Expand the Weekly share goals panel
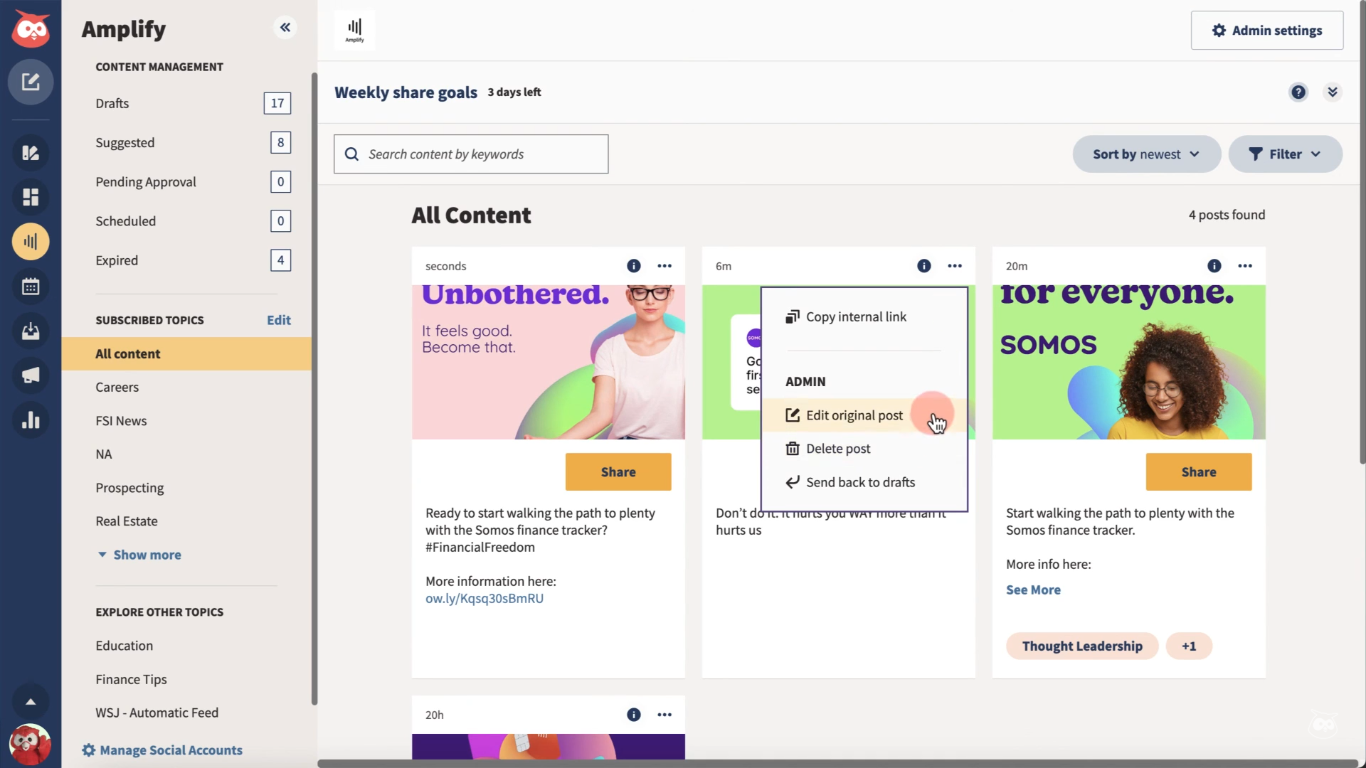The width and height of the screenshot is (1366, 768). pyautogui.click(x=1332, y=92)
